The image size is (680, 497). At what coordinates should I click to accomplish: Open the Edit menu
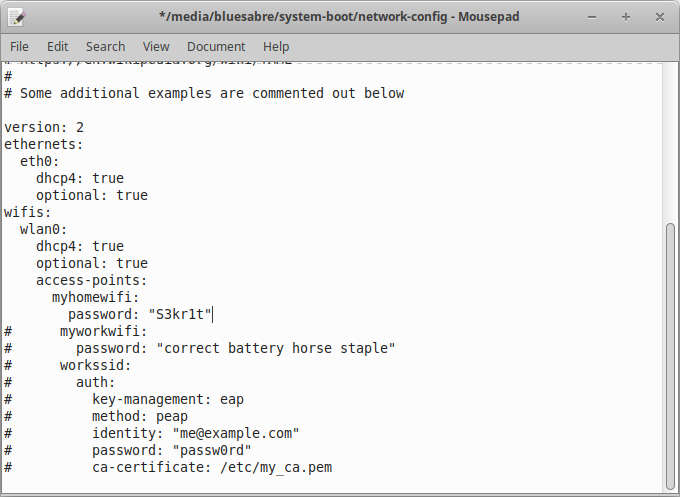point(57,46)
